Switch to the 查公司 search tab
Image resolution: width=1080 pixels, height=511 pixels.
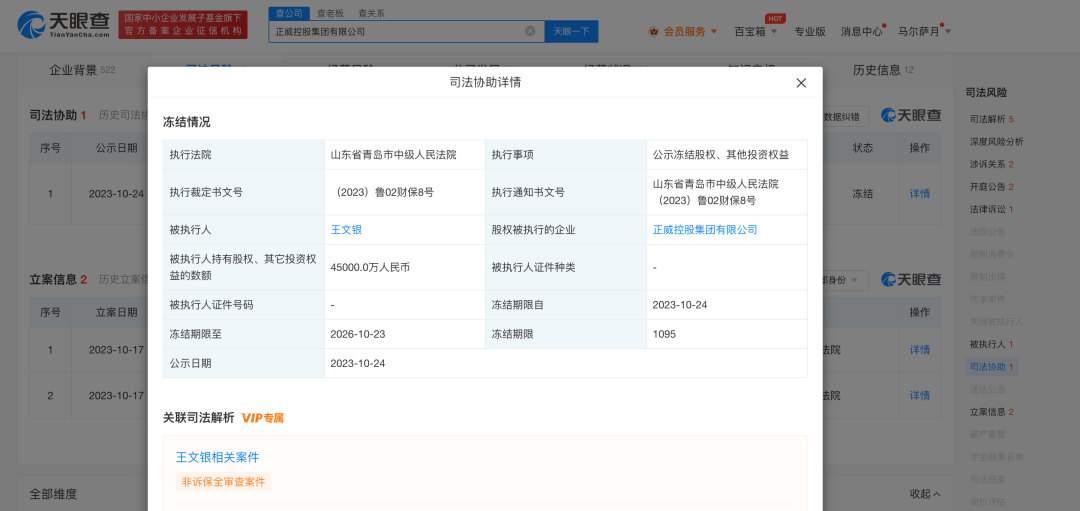point(289,13)
